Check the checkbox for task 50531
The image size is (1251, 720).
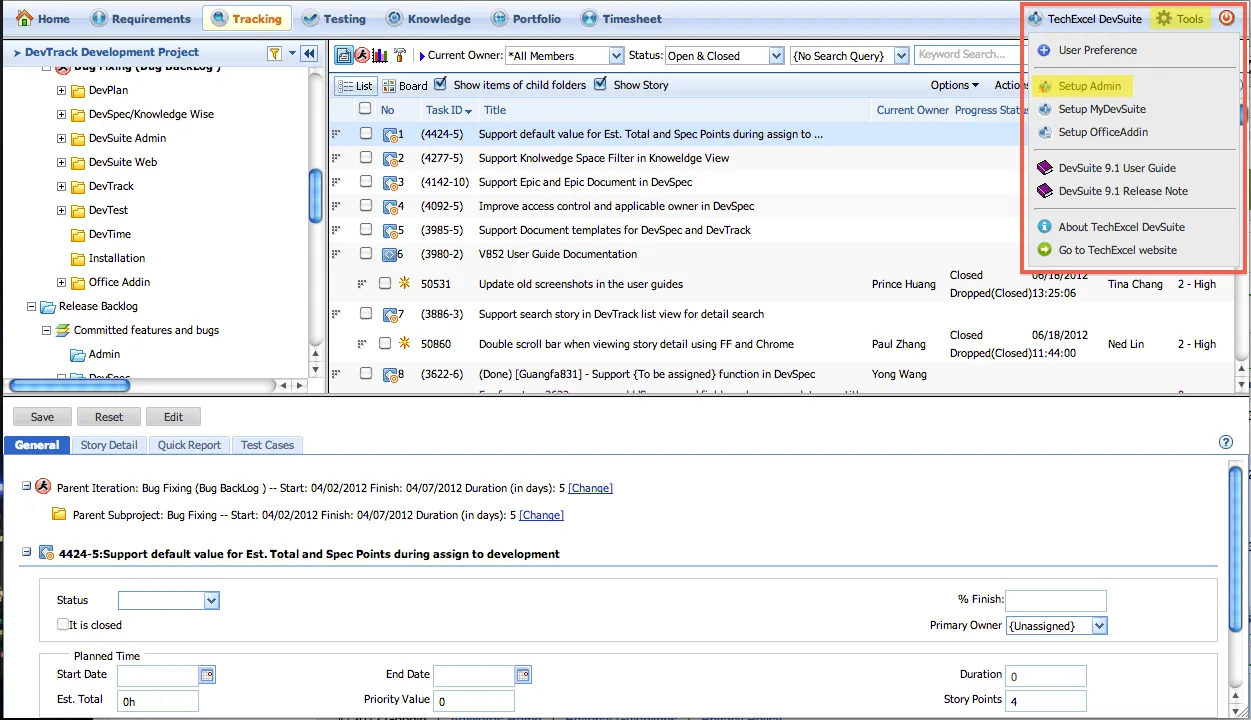click(x=385, y=284)
